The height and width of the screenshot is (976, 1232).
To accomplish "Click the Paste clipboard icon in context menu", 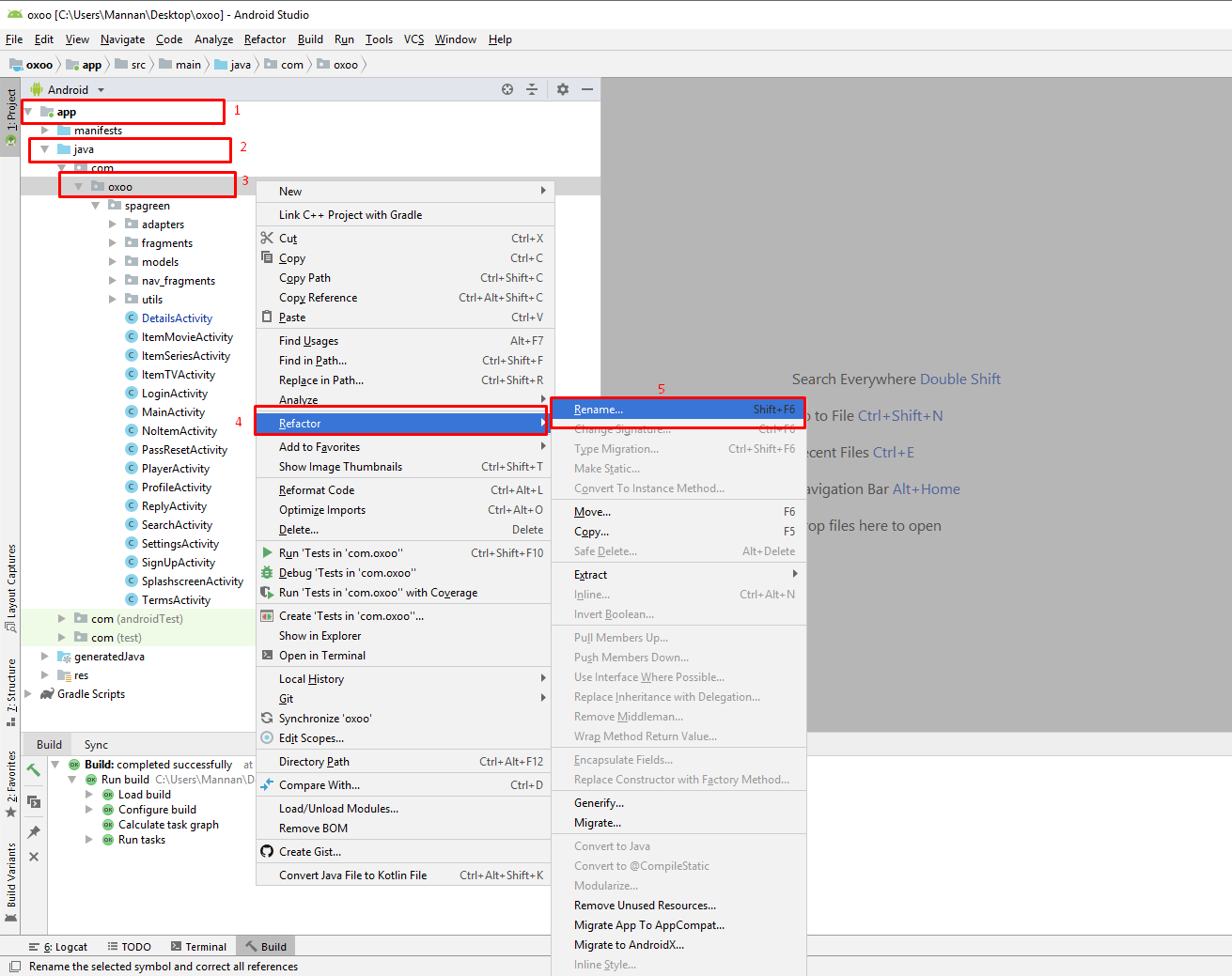I will click(x=267, y=317).
